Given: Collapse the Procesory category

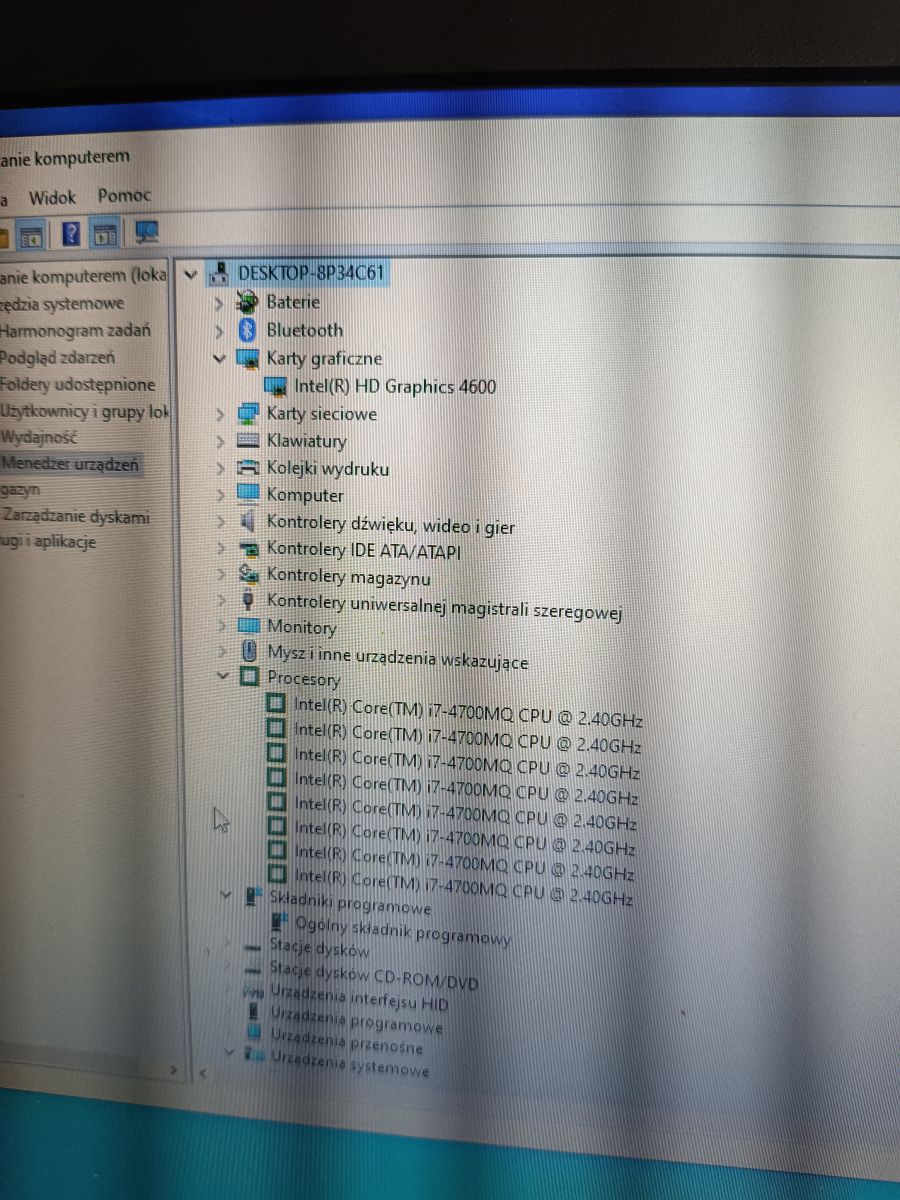Looking at the screenshot, I should [222, 677].
